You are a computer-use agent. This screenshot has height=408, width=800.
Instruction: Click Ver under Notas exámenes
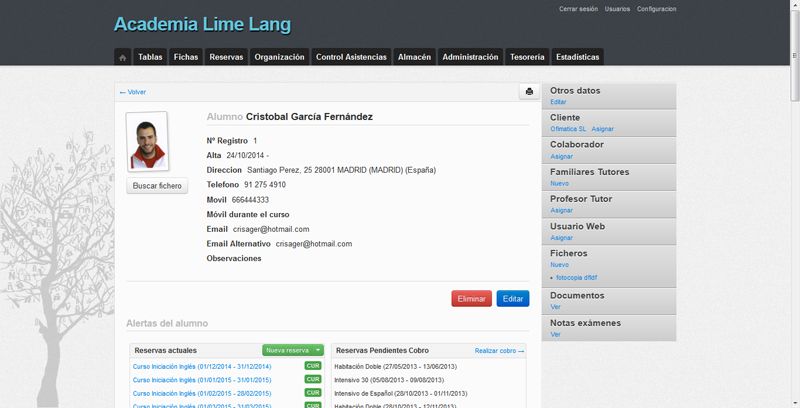[x=555, y=334]
